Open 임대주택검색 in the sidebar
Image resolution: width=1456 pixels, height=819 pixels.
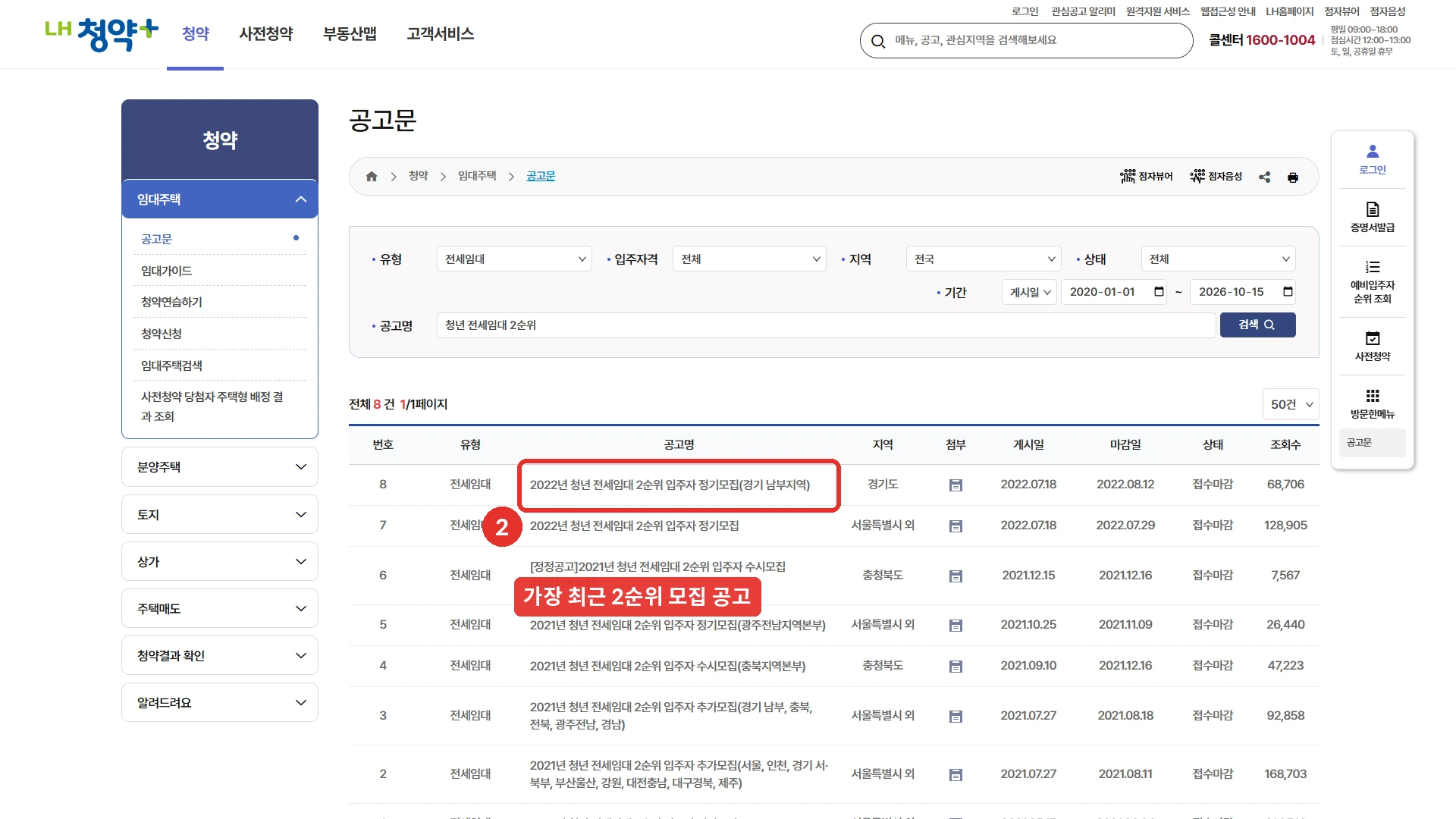171,366
